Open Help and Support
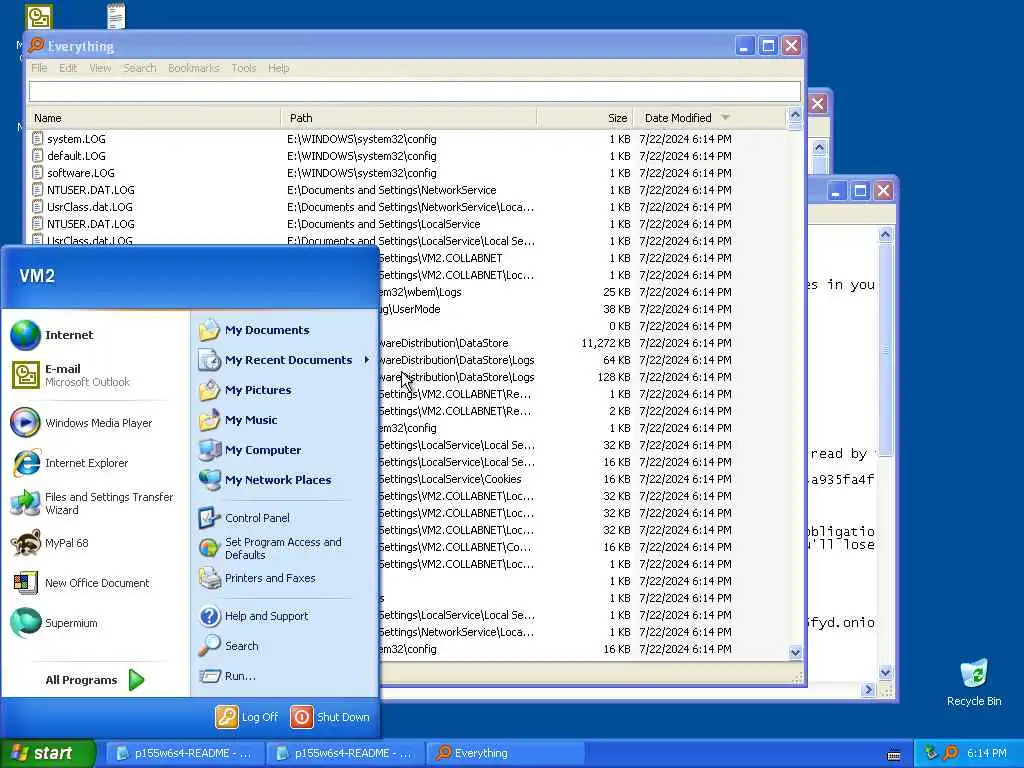1024x768 pixels. click(x=253, y=616)
